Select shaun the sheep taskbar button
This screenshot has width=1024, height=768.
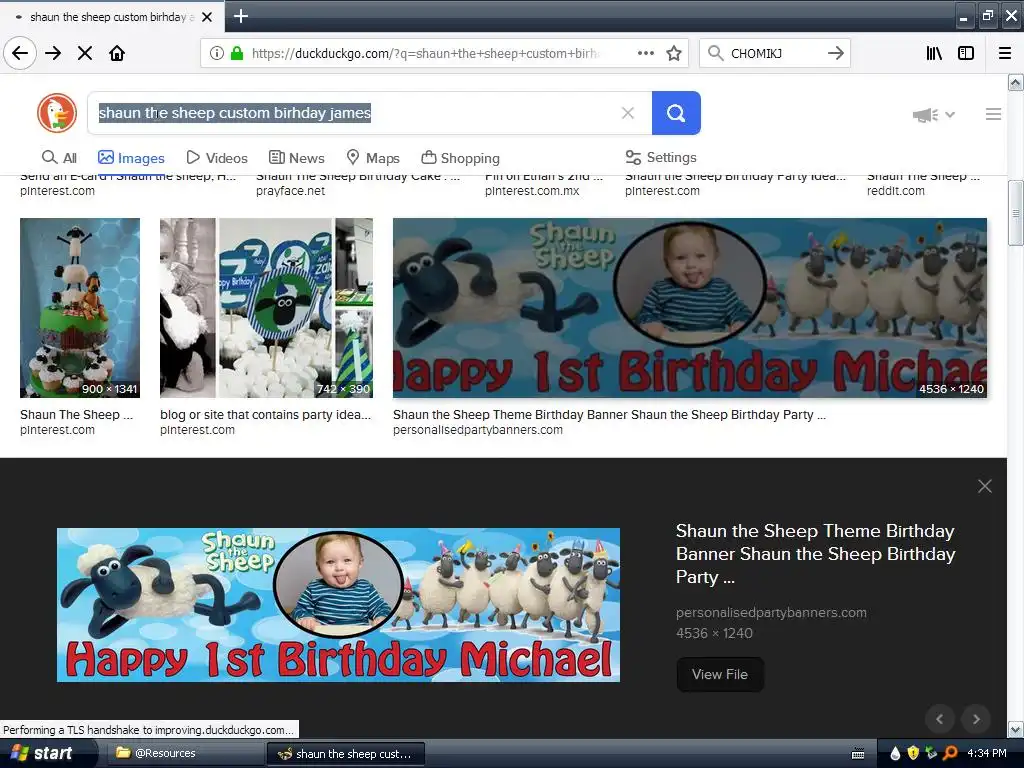346,754
